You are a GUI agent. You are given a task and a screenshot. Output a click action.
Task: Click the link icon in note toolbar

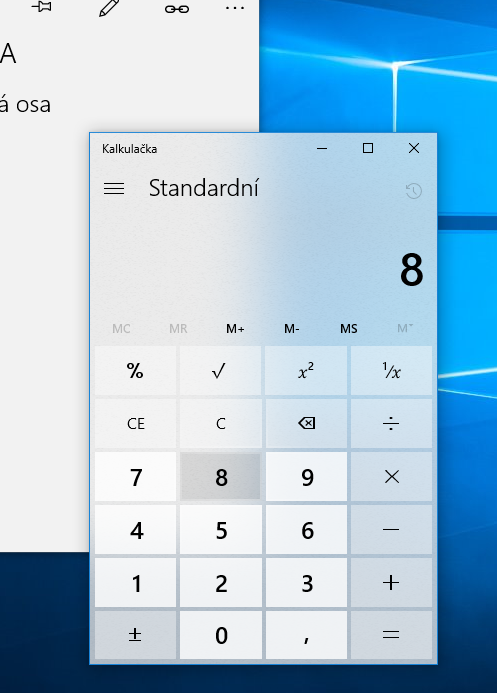[x=177, y=9]
